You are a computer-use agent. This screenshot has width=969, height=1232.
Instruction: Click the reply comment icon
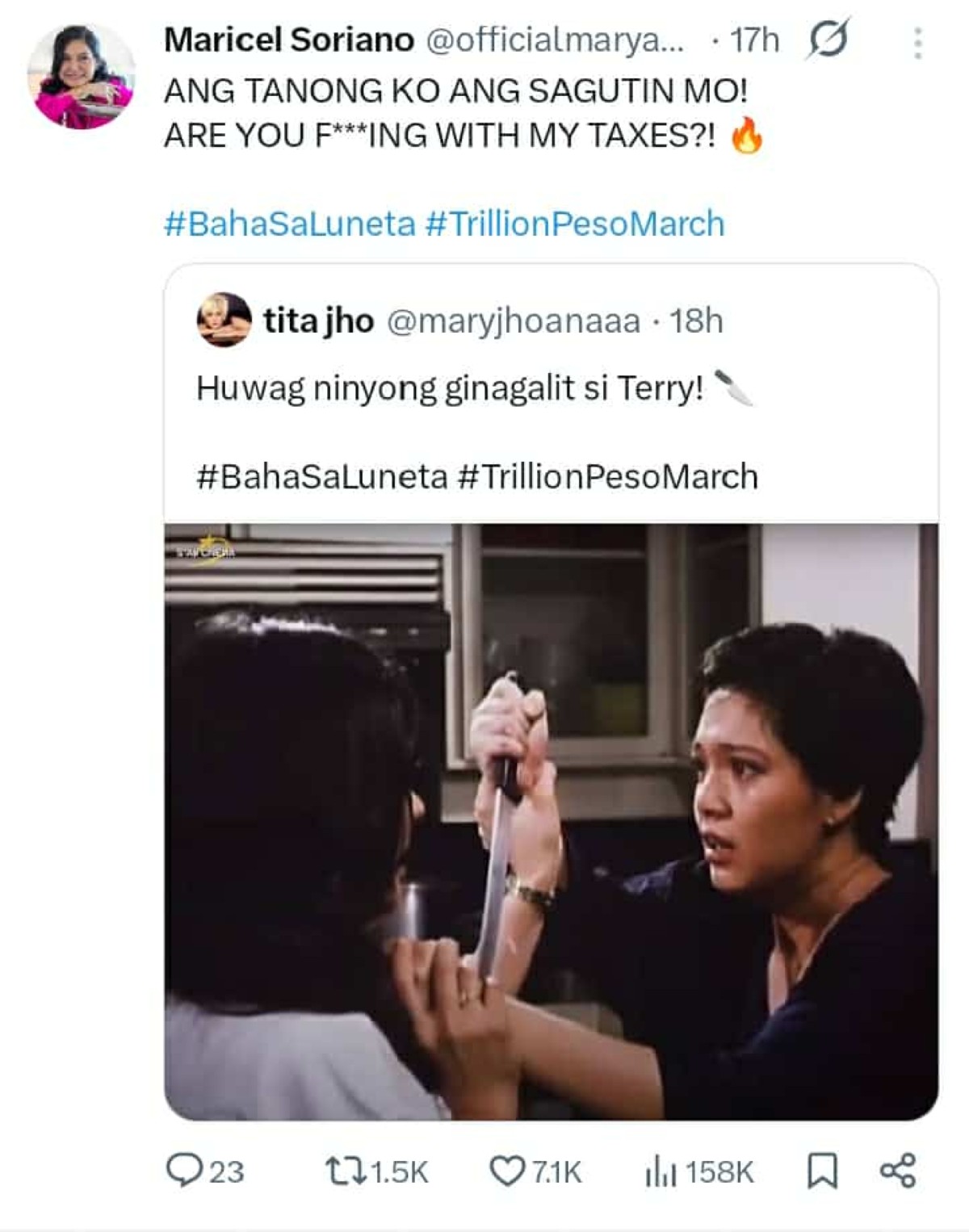click(x=183, y=1171)
